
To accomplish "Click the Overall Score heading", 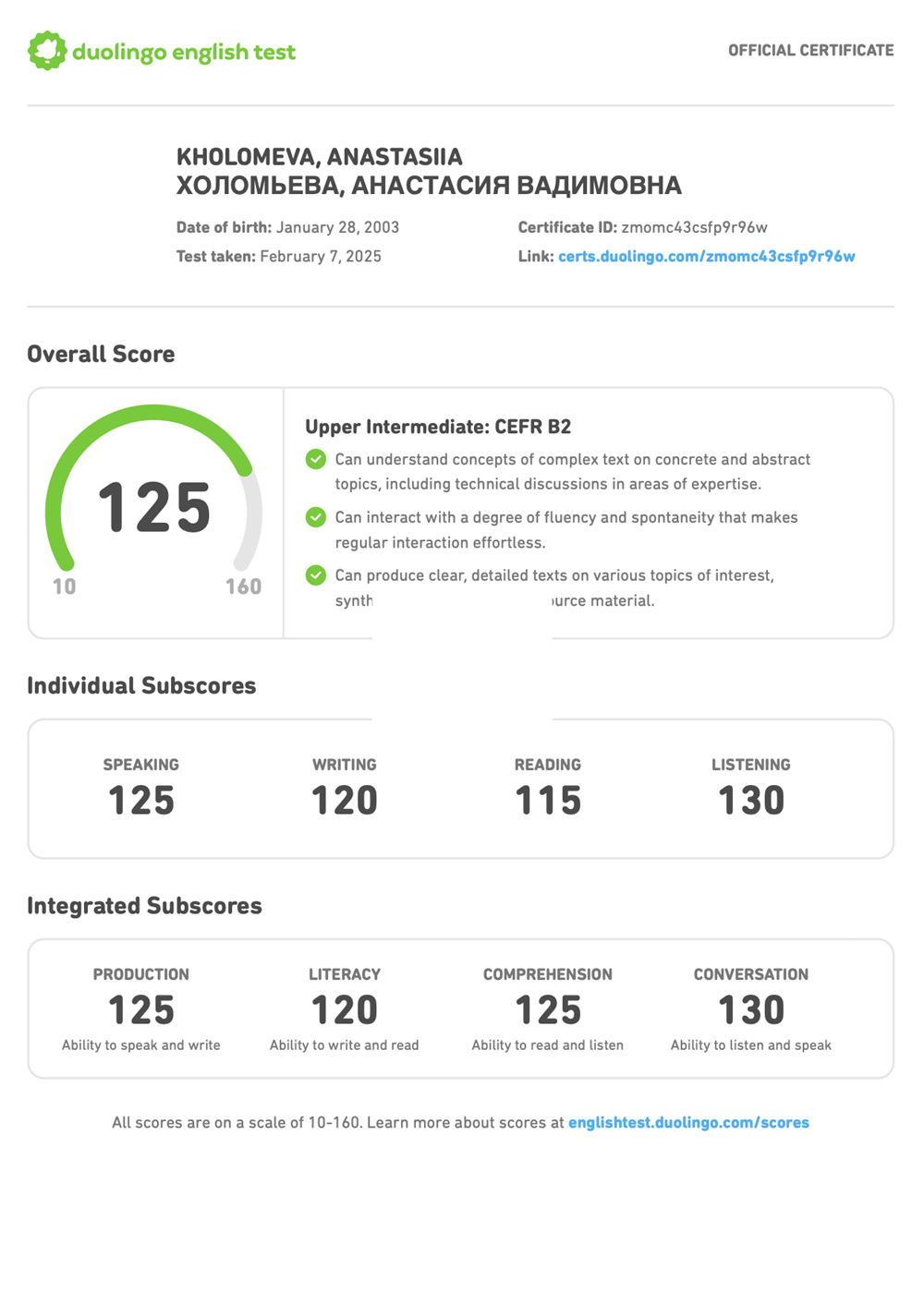I will click(x=101, y=355).
